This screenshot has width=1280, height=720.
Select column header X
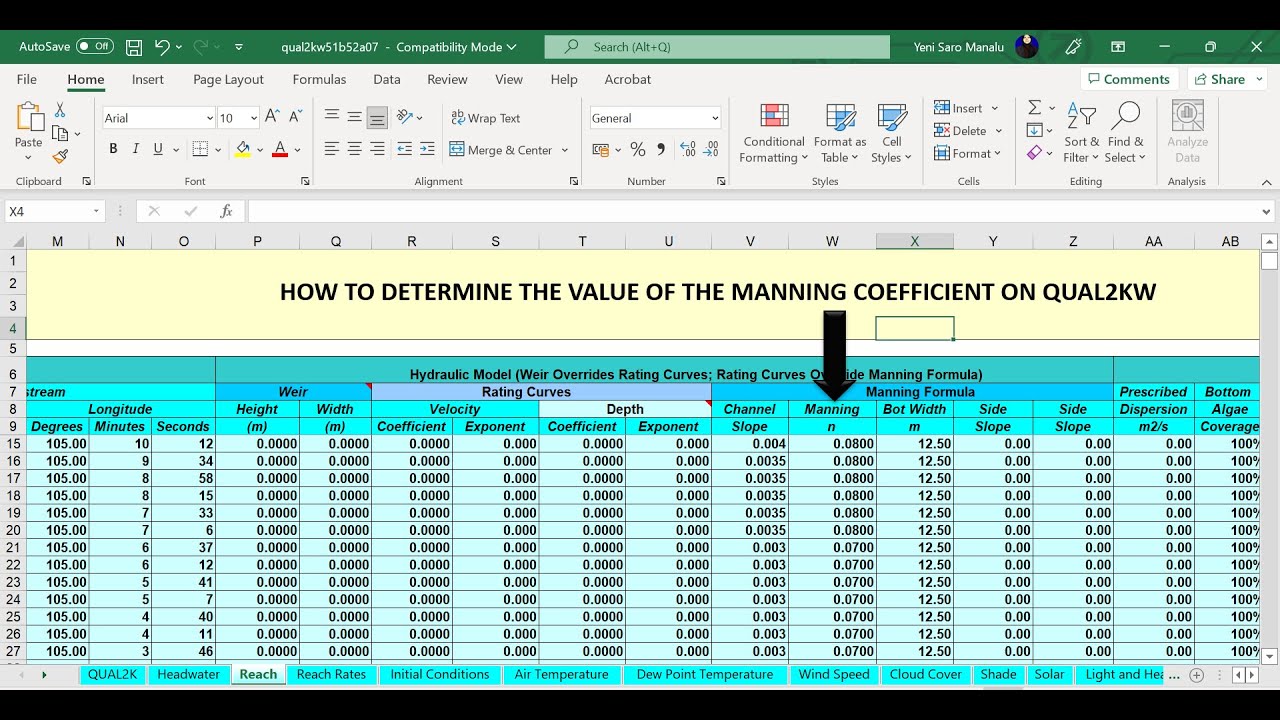[x=914, y=241]
